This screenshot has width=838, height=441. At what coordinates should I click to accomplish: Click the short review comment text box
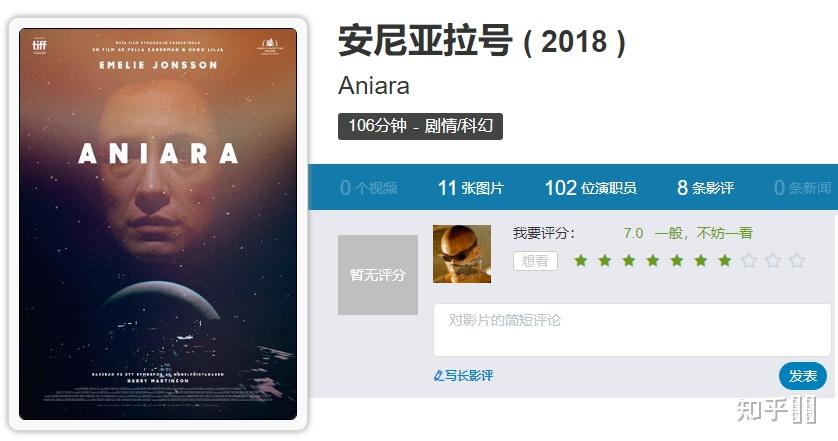(x=632, y=330)
